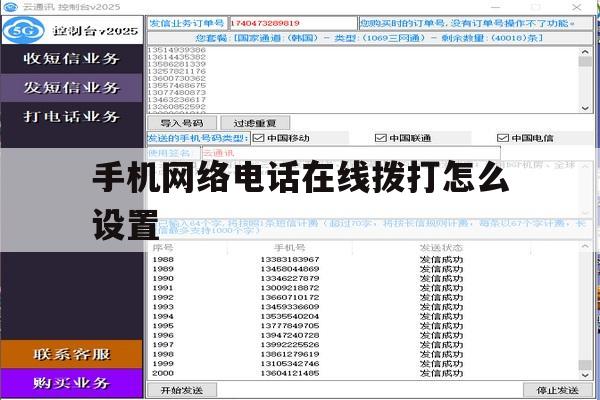600x400 pixels.
Task: Select row 1988 in the results table
Action: (363, 260)
